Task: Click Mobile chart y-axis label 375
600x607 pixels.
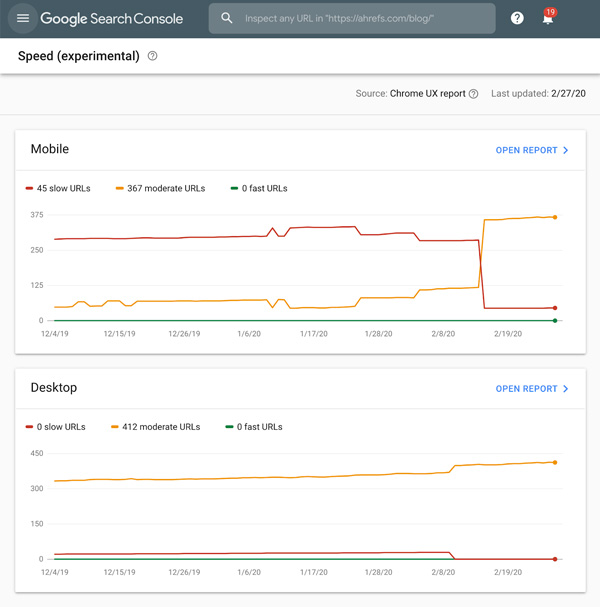Action: click(x=37, y=215)
